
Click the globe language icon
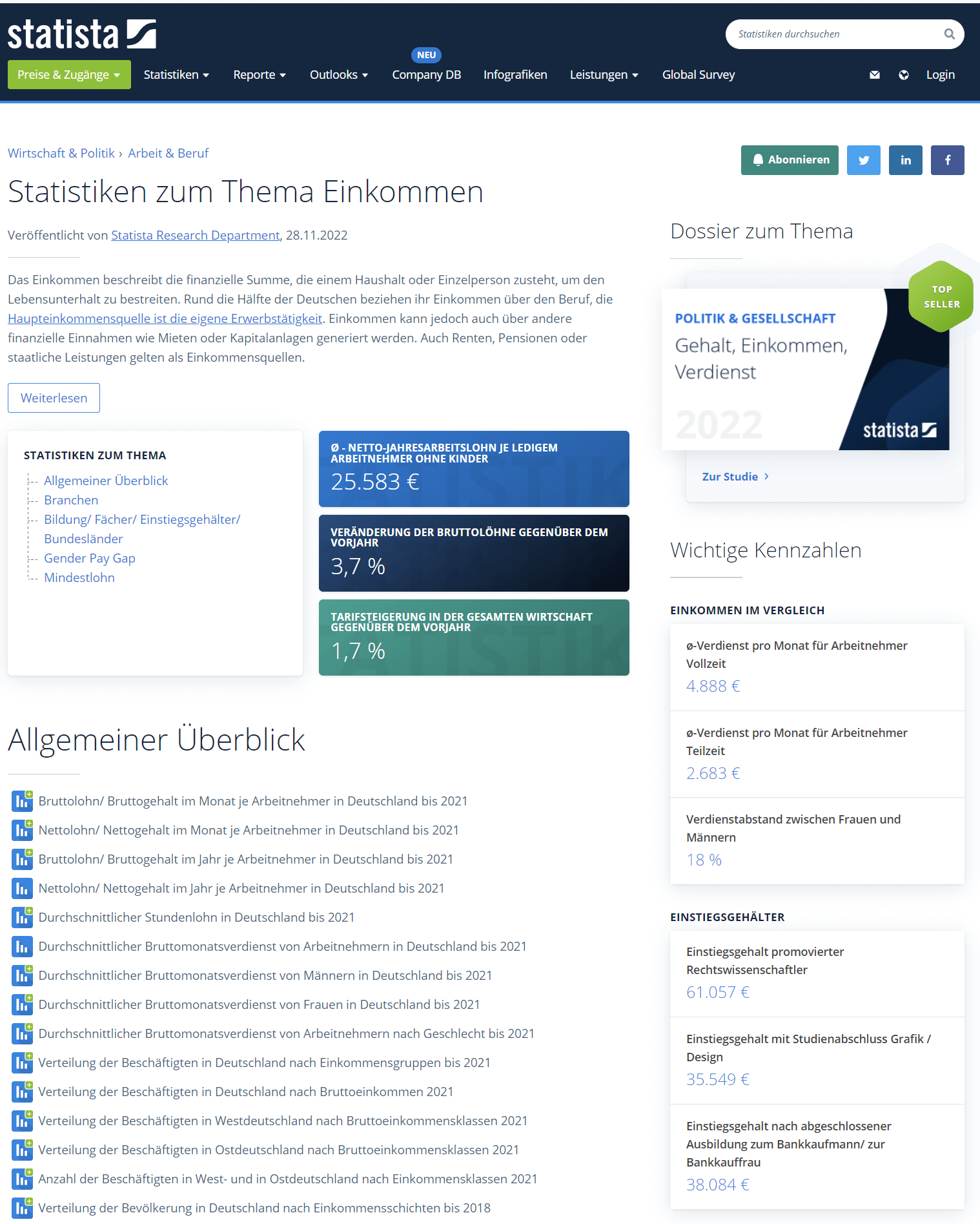(904, 75)
